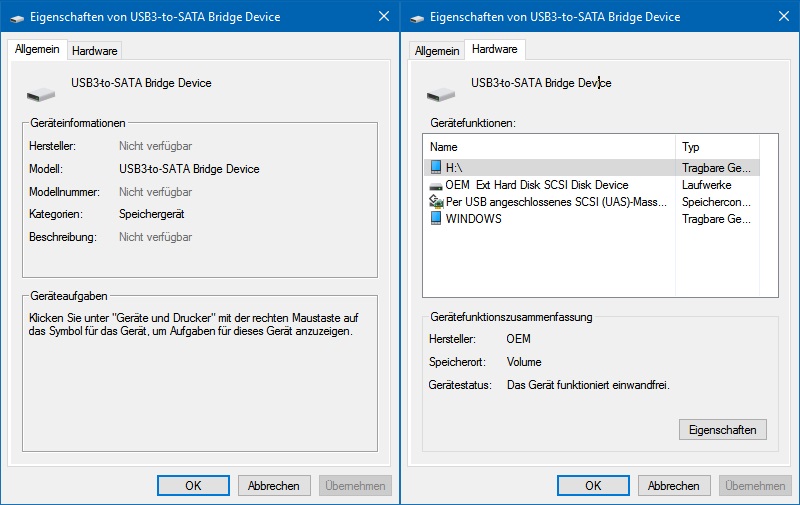Sort device functions by Typ column
Viewport: 800px width, 505px height.
tap(717, 147)
